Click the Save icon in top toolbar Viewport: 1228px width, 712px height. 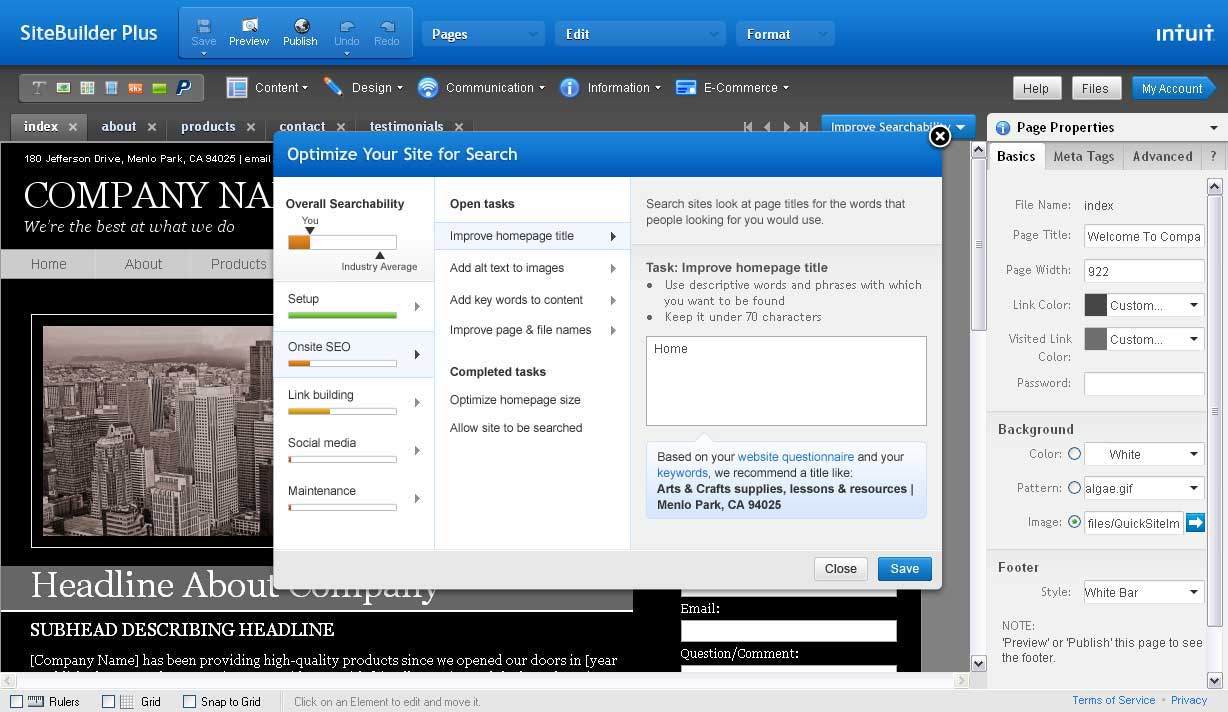[204, 33]
